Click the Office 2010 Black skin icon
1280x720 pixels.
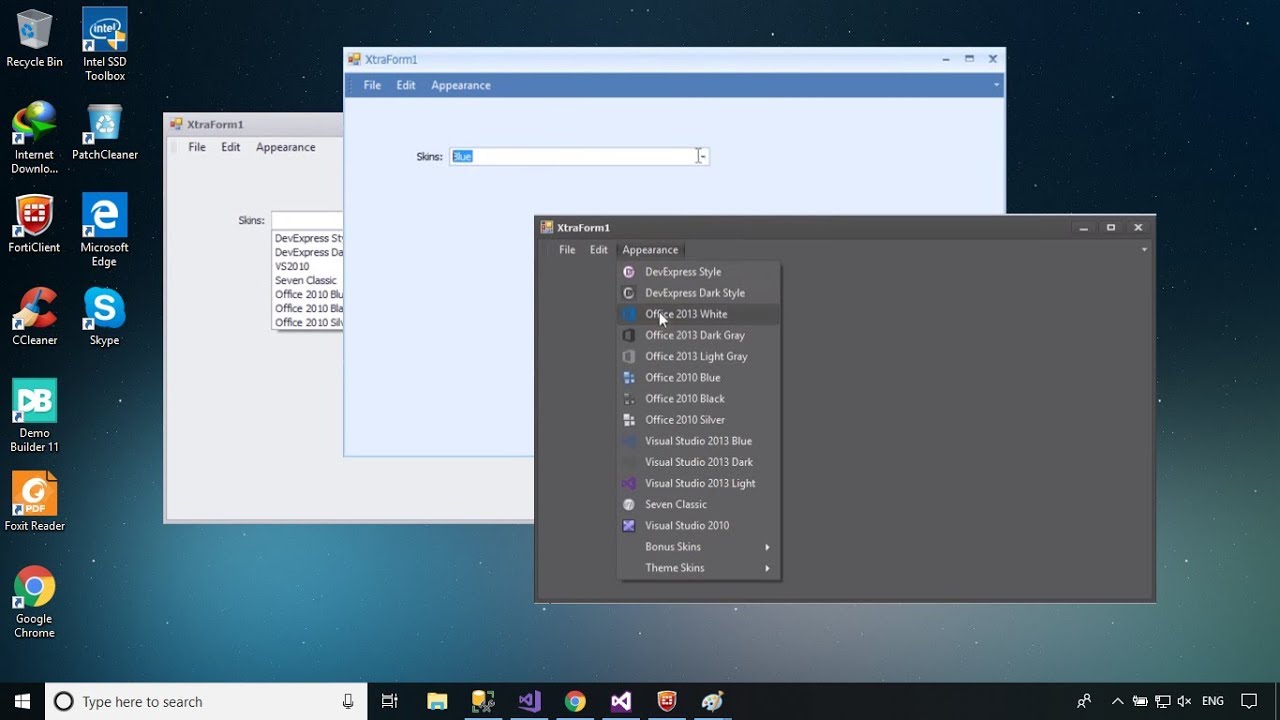(x=629, y=398)
